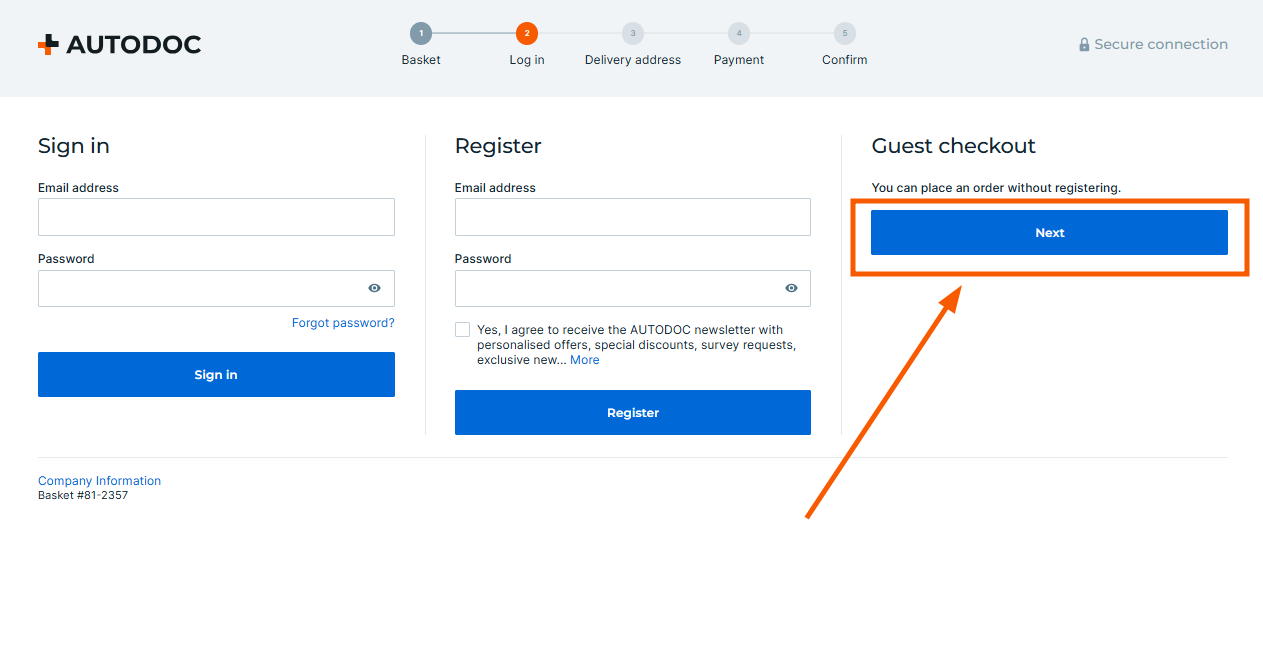This screenshot has height=646, width=1263.
Task: Click the AUTODOC logo
Action: (119, 44)
